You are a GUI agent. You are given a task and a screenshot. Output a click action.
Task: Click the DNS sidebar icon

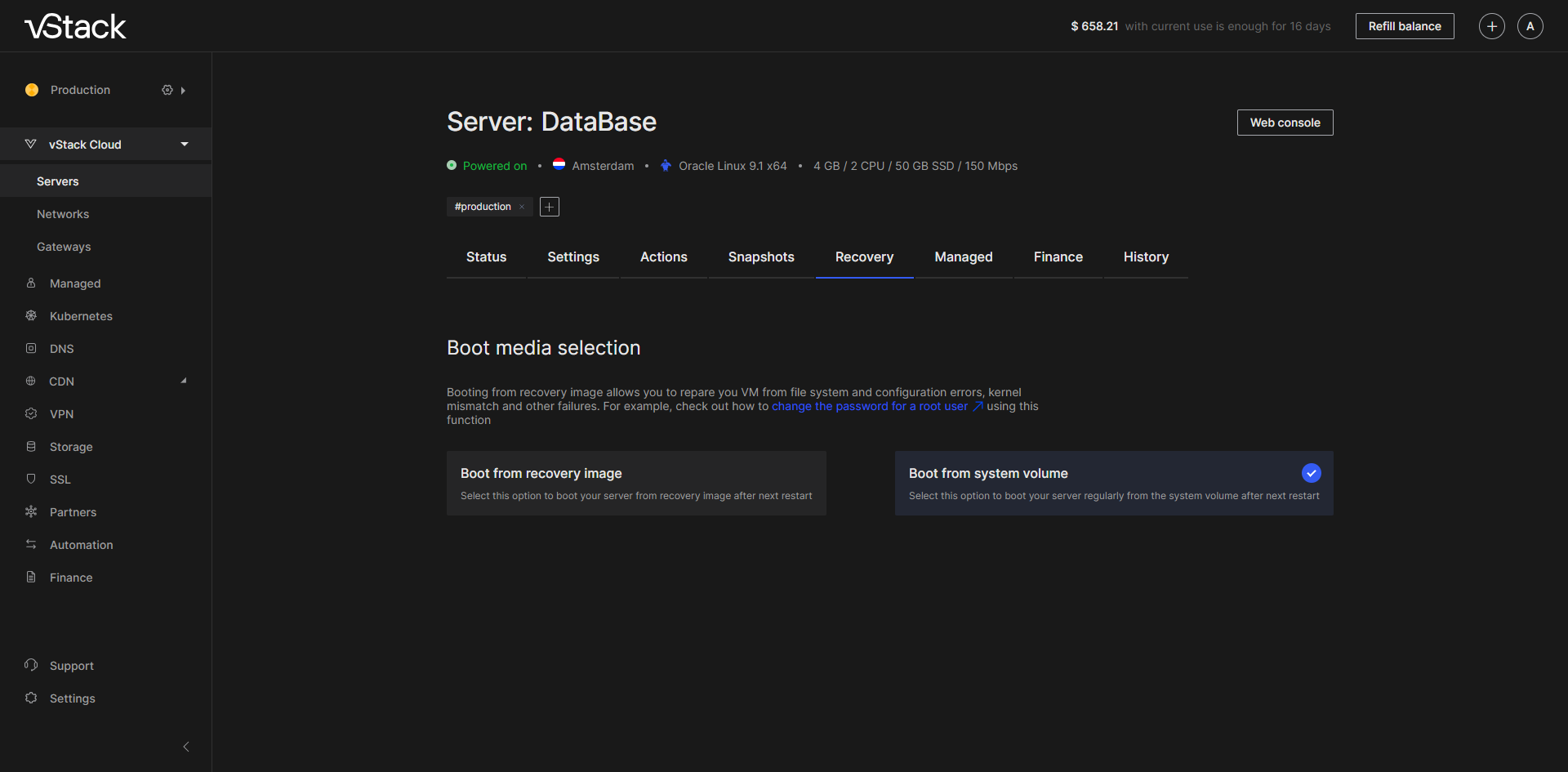coord(31,348)
